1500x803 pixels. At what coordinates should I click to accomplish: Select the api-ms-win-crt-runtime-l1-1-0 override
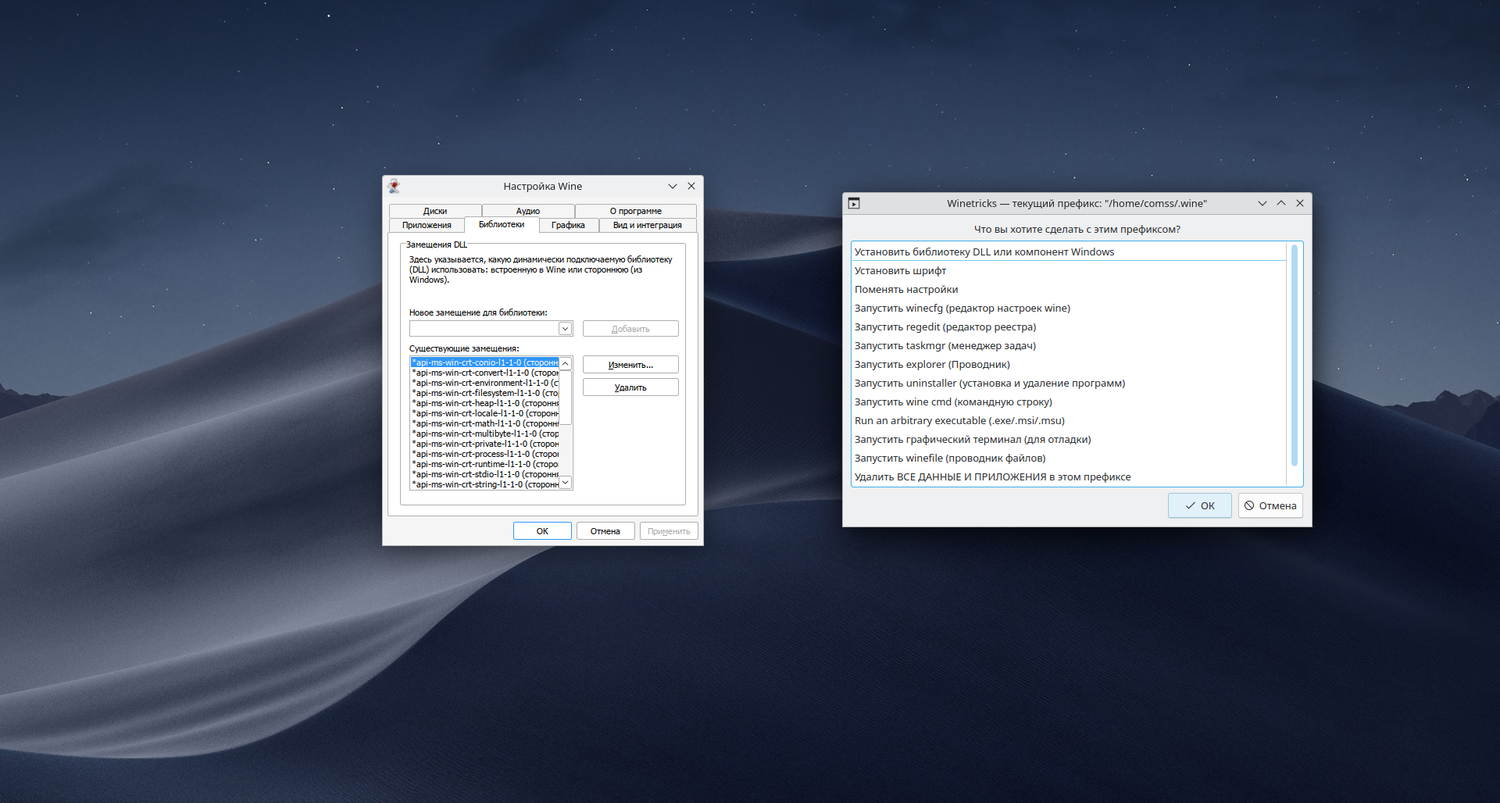tap(484, 464)
